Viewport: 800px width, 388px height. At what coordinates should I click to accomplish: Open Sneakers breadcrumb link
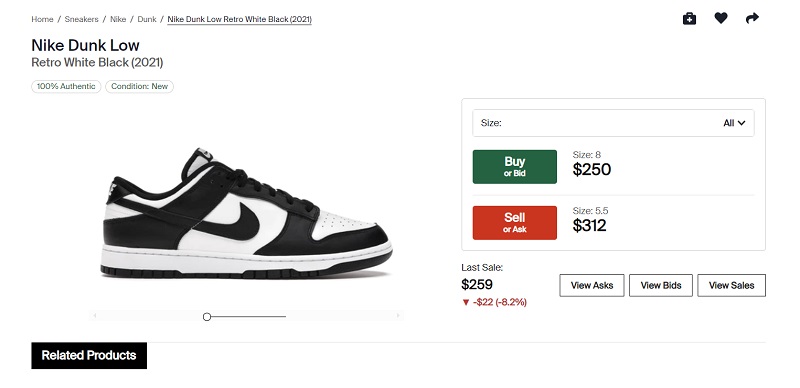click(81, 19)
